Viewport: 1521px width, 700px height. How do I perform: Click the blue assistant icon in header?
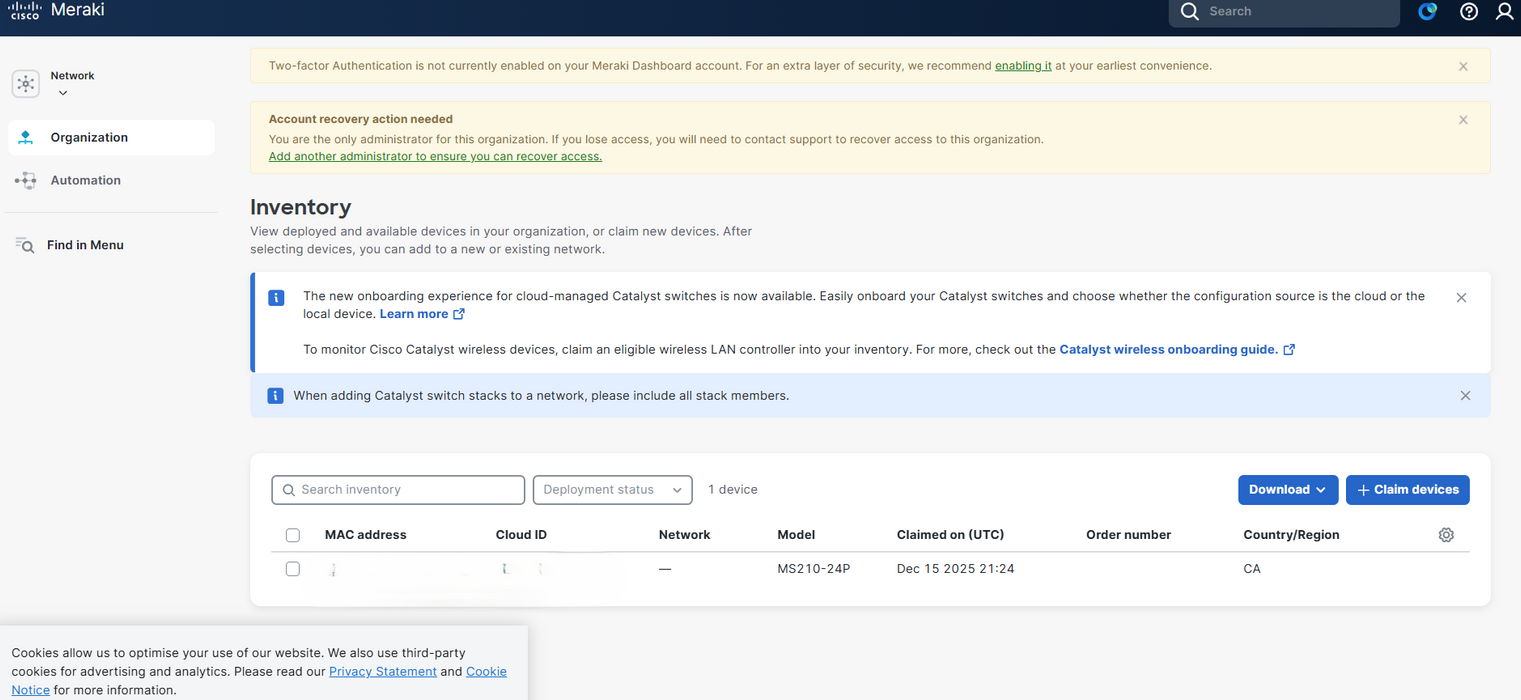(1428, 12)
